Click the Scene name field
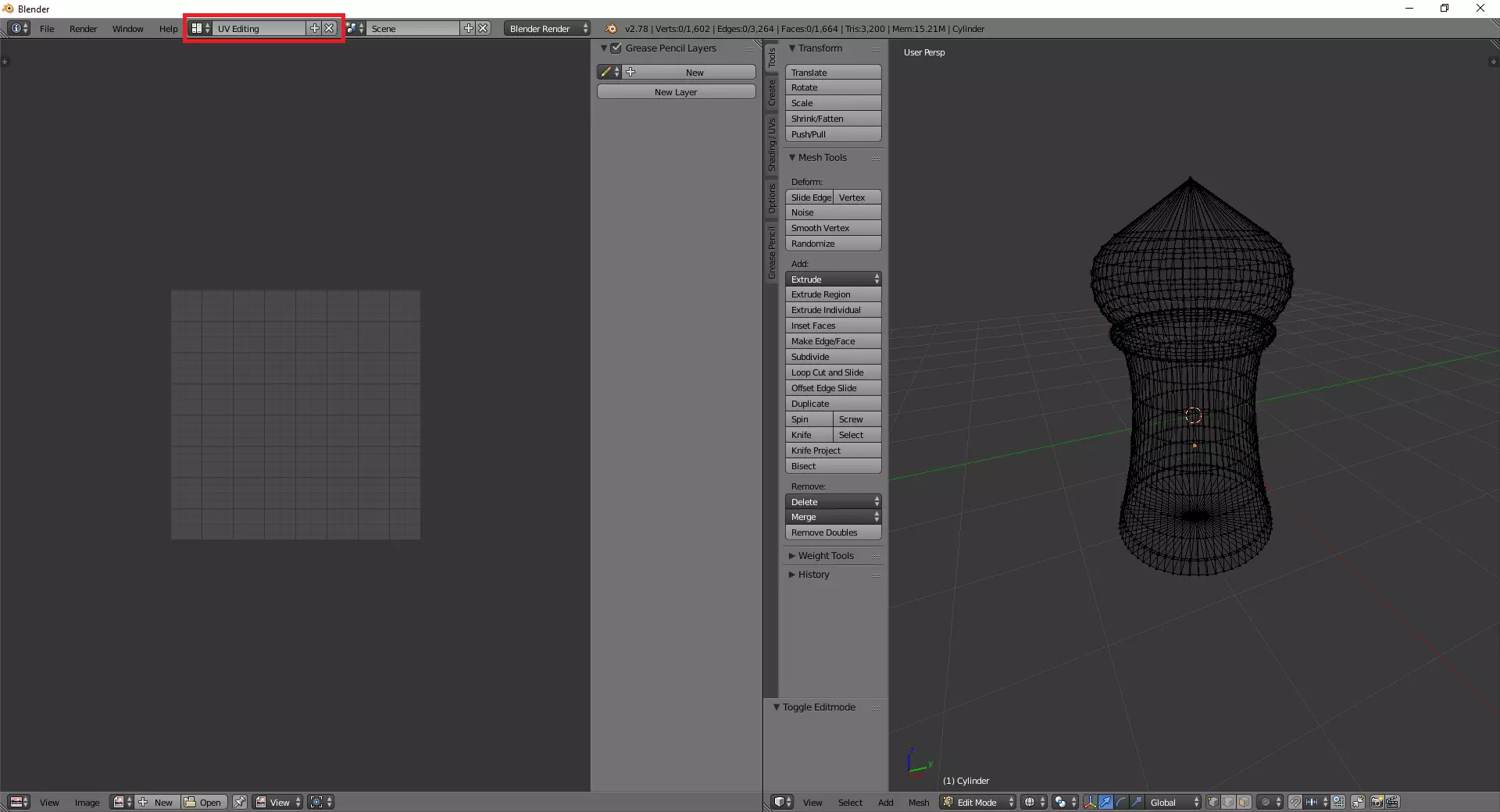Screen dimensions: 1500x812 [413, 28]
